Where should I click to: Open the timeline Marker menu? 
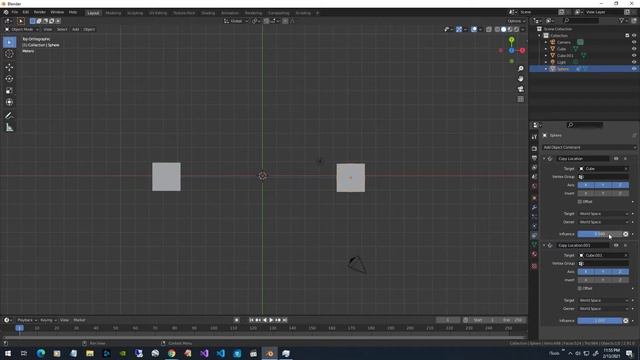click(x=79, y=320)
